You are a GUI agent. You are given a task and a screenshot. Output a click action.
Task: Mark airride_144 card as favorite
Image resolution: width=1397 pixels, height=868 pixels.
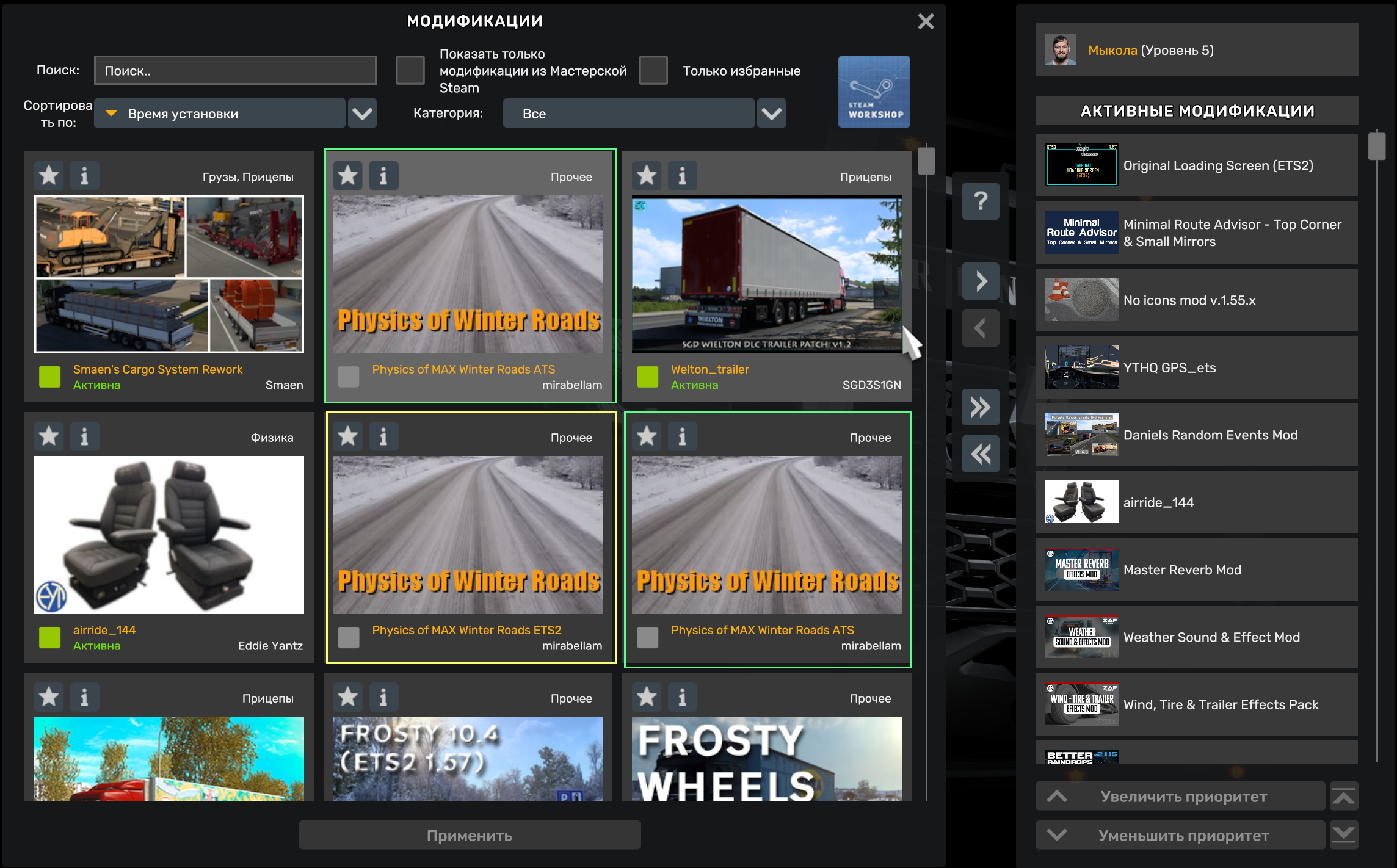pos(49,436)
